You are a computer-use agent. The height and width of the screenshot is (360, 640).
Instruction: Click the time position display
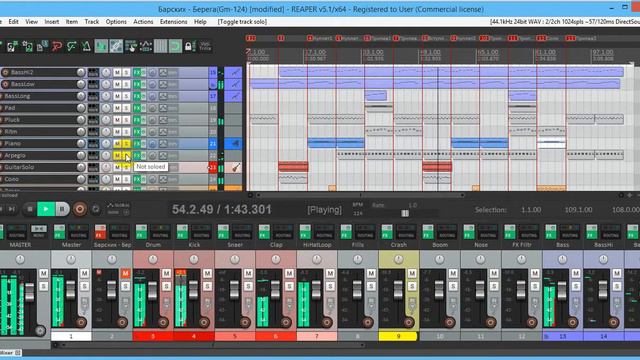[222, 209]
